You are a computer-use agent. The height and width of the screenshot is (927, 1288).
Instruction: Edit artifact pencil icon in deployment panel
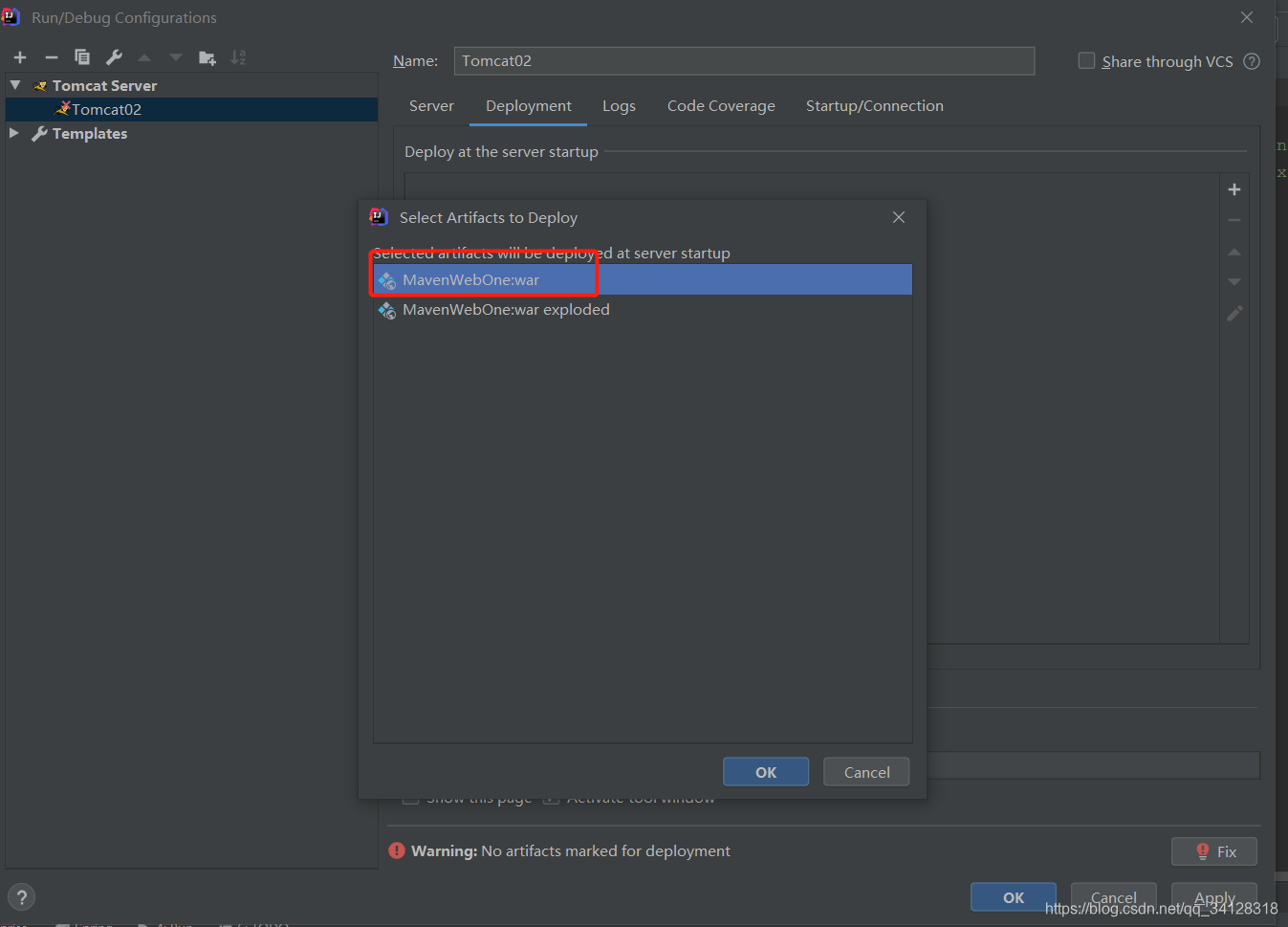1234,313
